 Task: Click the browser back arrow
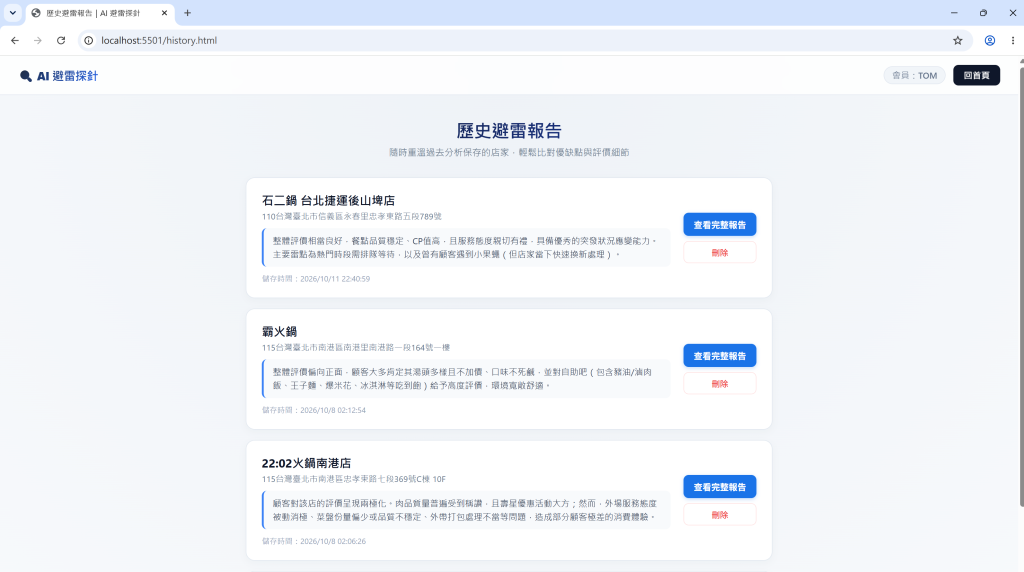(14, 40)
